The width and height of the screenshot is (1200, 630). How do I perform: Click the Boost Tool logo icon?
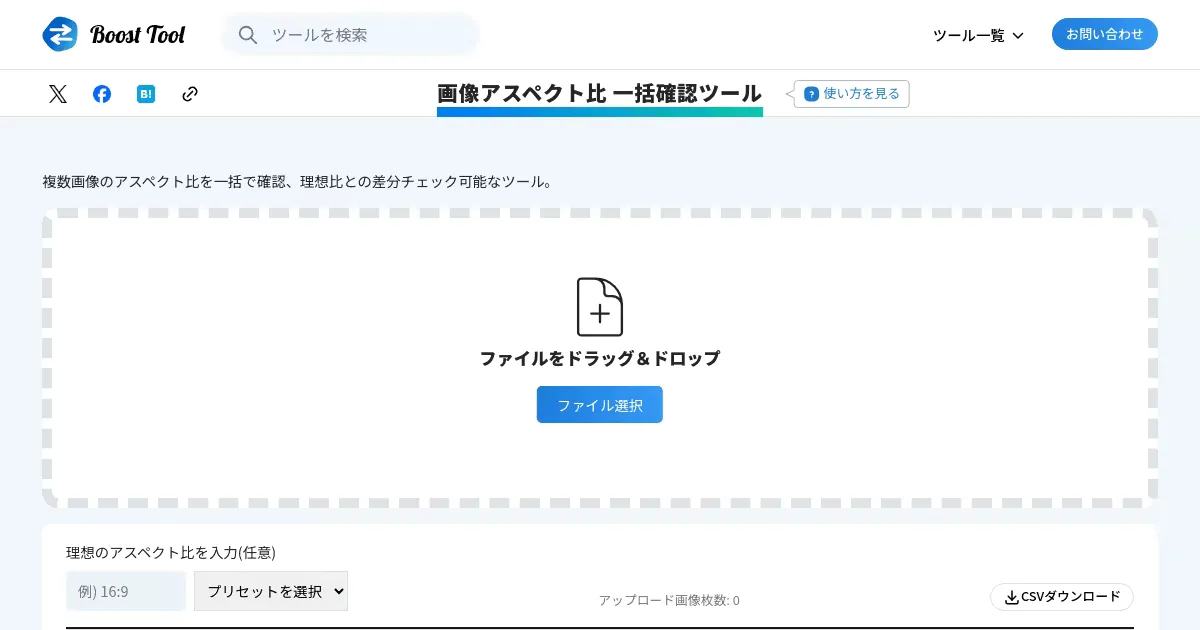[x=60, y=35]
